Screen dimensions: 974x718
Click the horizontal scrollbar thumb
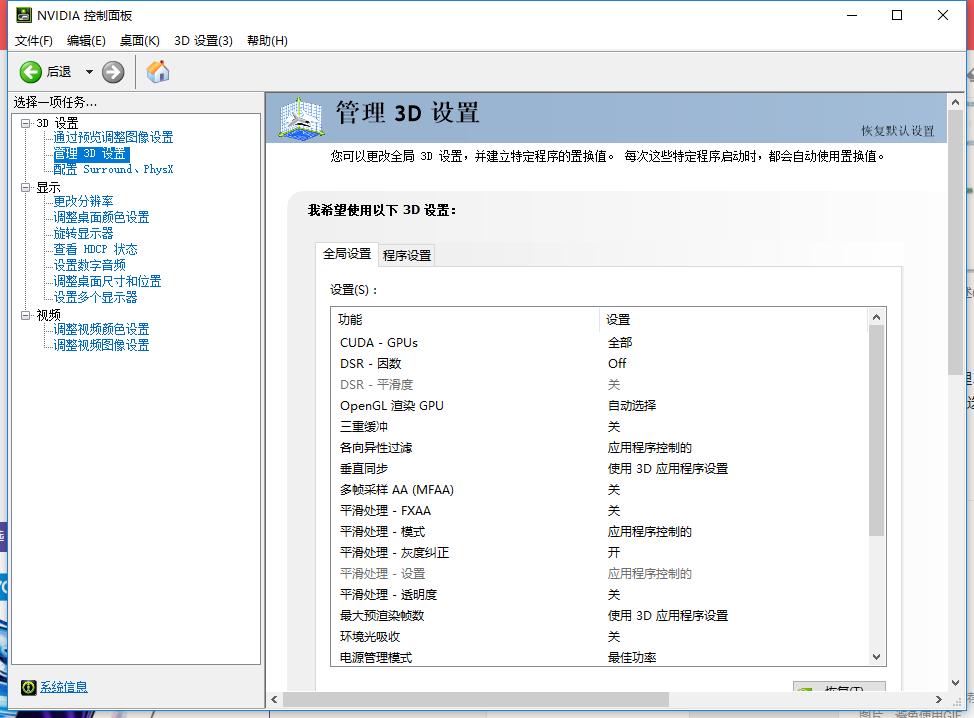click(476, 699)
